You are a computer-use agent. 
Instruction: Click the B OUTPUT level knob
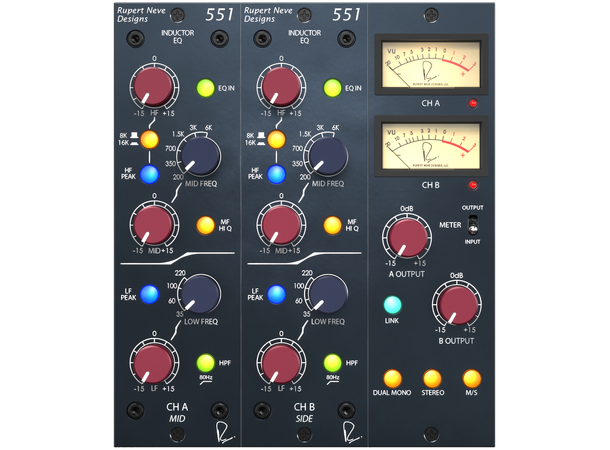[457, 304]
